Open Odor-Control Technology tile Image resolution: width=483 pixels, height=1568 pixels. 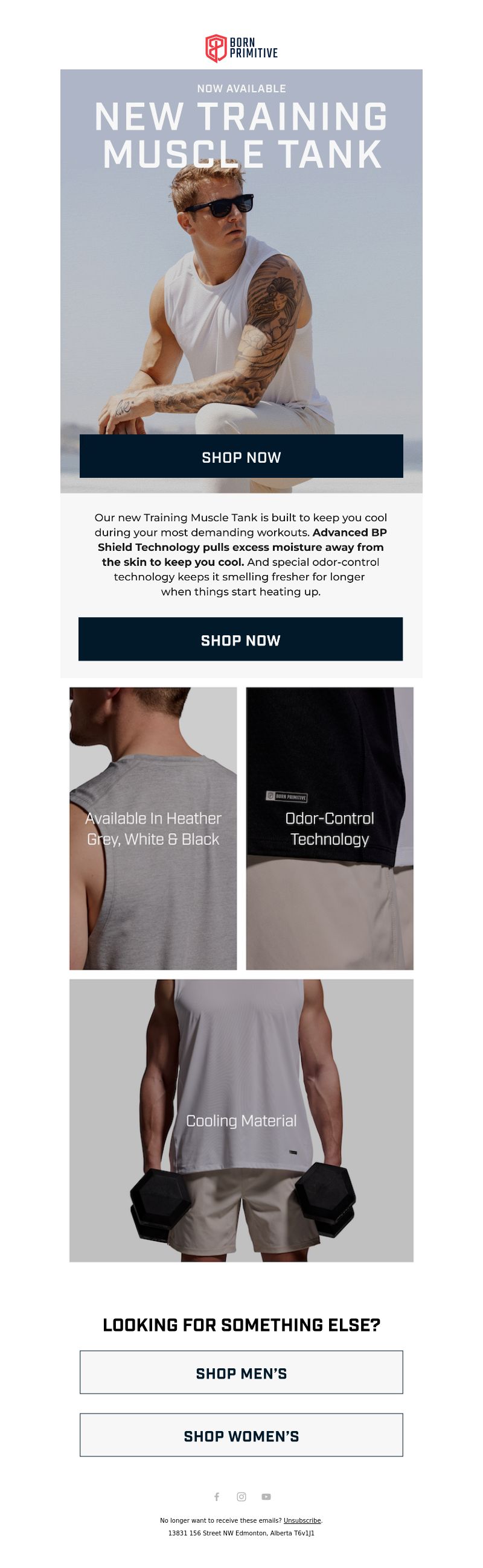330,828
